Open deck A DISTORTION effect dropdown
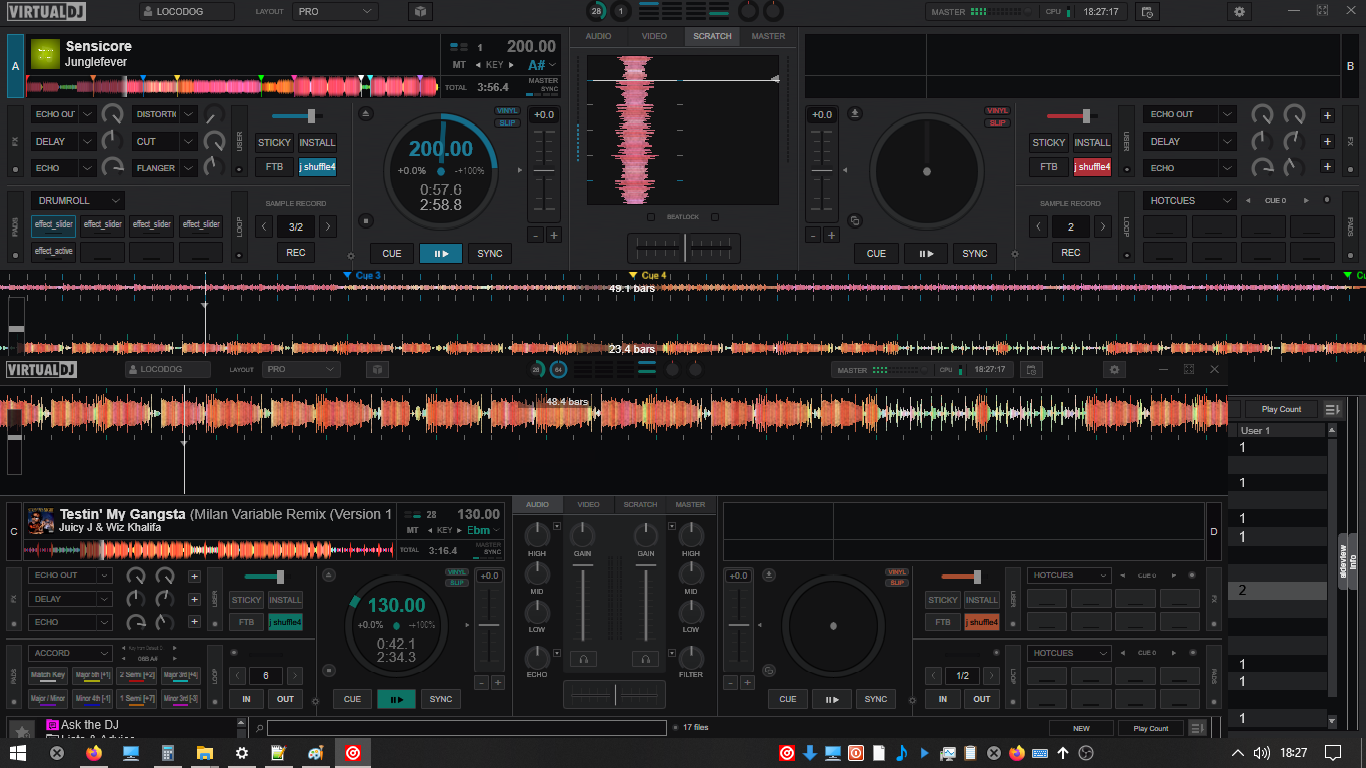Image resolution: width=1366 pixels, height=768 pixels. [x=164, y=114]
